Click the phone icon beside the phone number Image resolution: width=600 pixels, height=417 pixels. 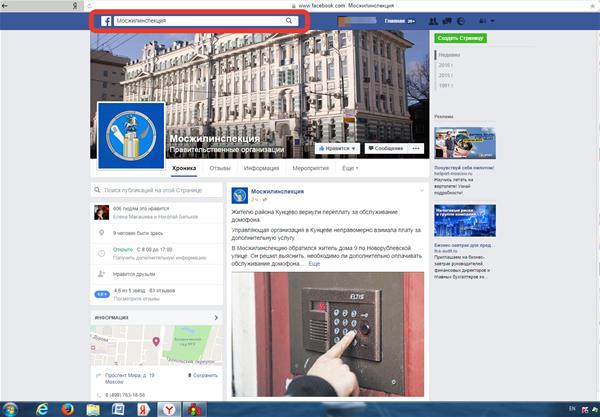(99, 395)
